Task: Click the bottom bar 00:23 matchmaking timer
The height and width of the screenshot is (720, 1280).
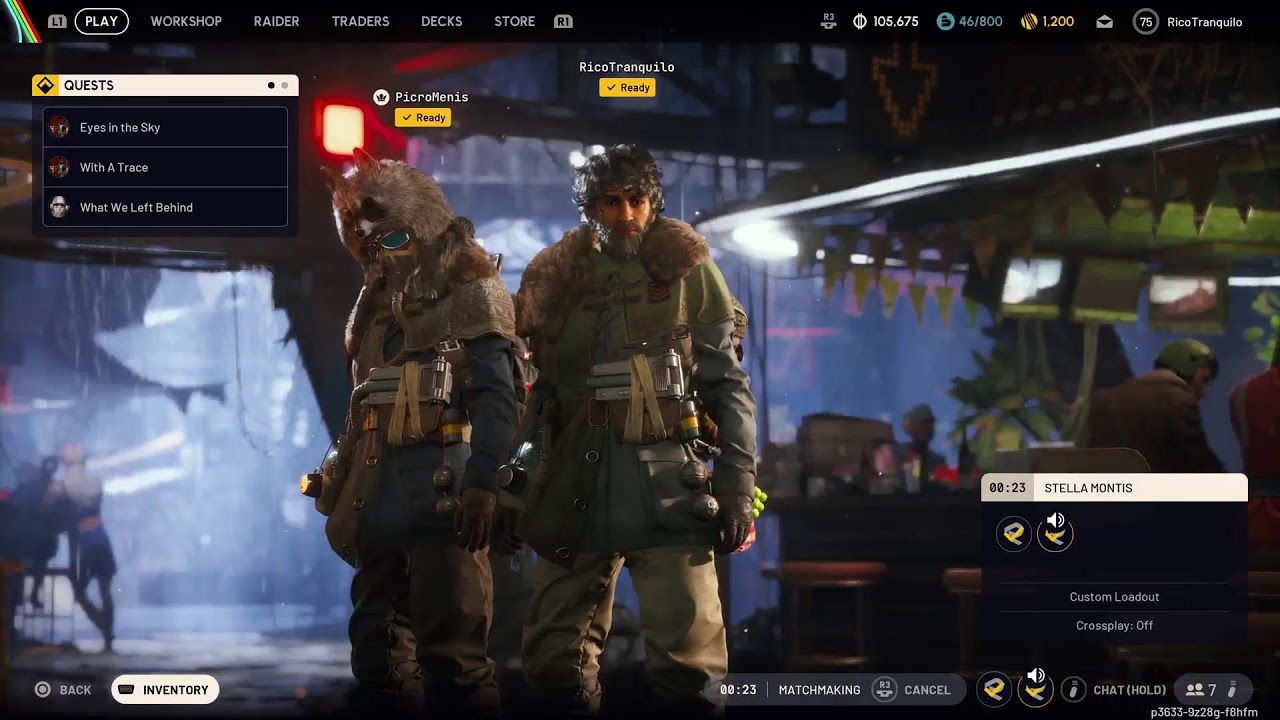Action: (738, 690)
